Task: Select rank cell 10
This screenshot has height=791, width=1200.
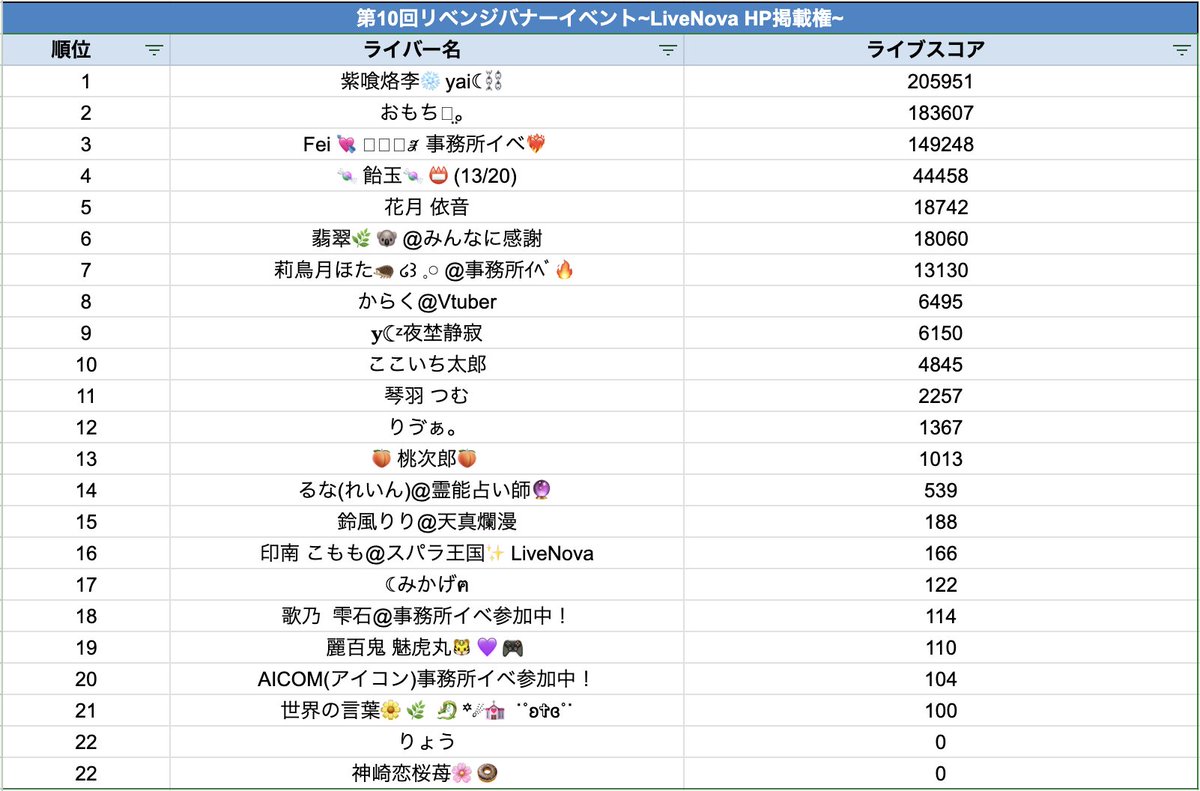Action: click(x=86, y=365)
